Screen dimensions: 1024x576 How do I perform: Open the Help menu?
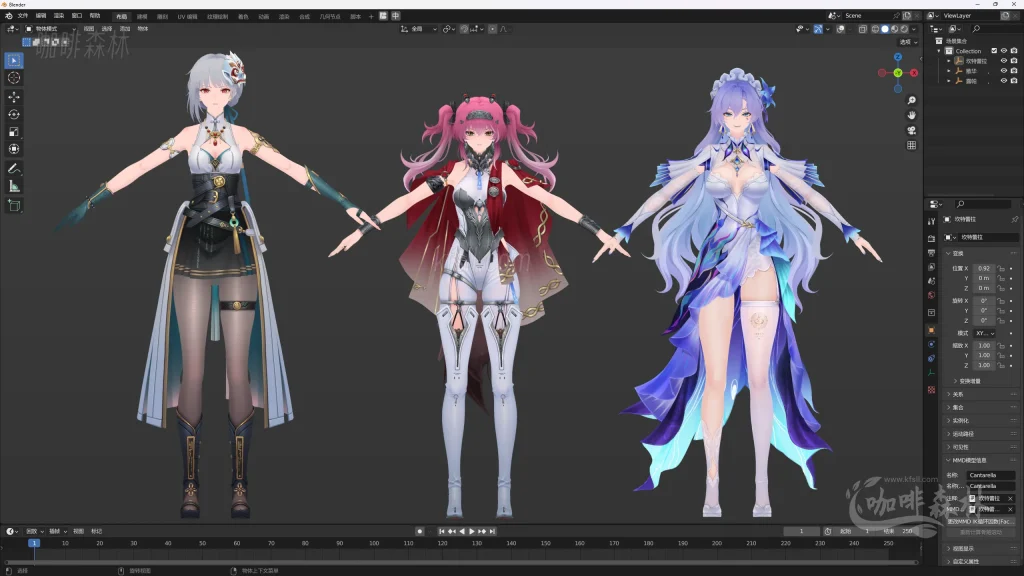coord(95,16)
